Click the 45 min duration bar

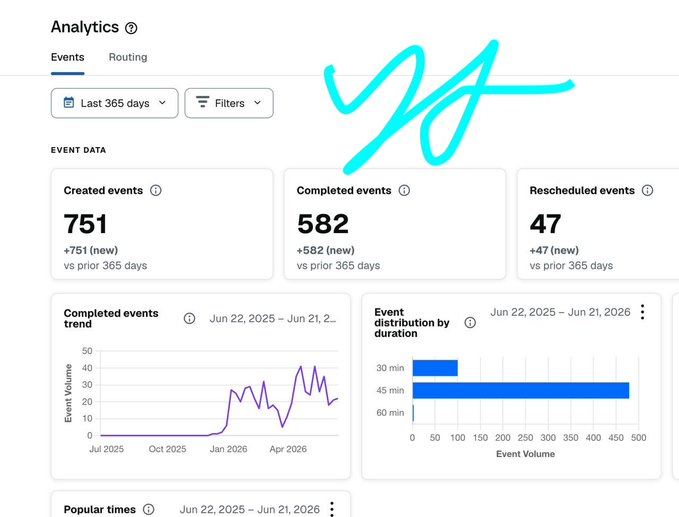521,391
